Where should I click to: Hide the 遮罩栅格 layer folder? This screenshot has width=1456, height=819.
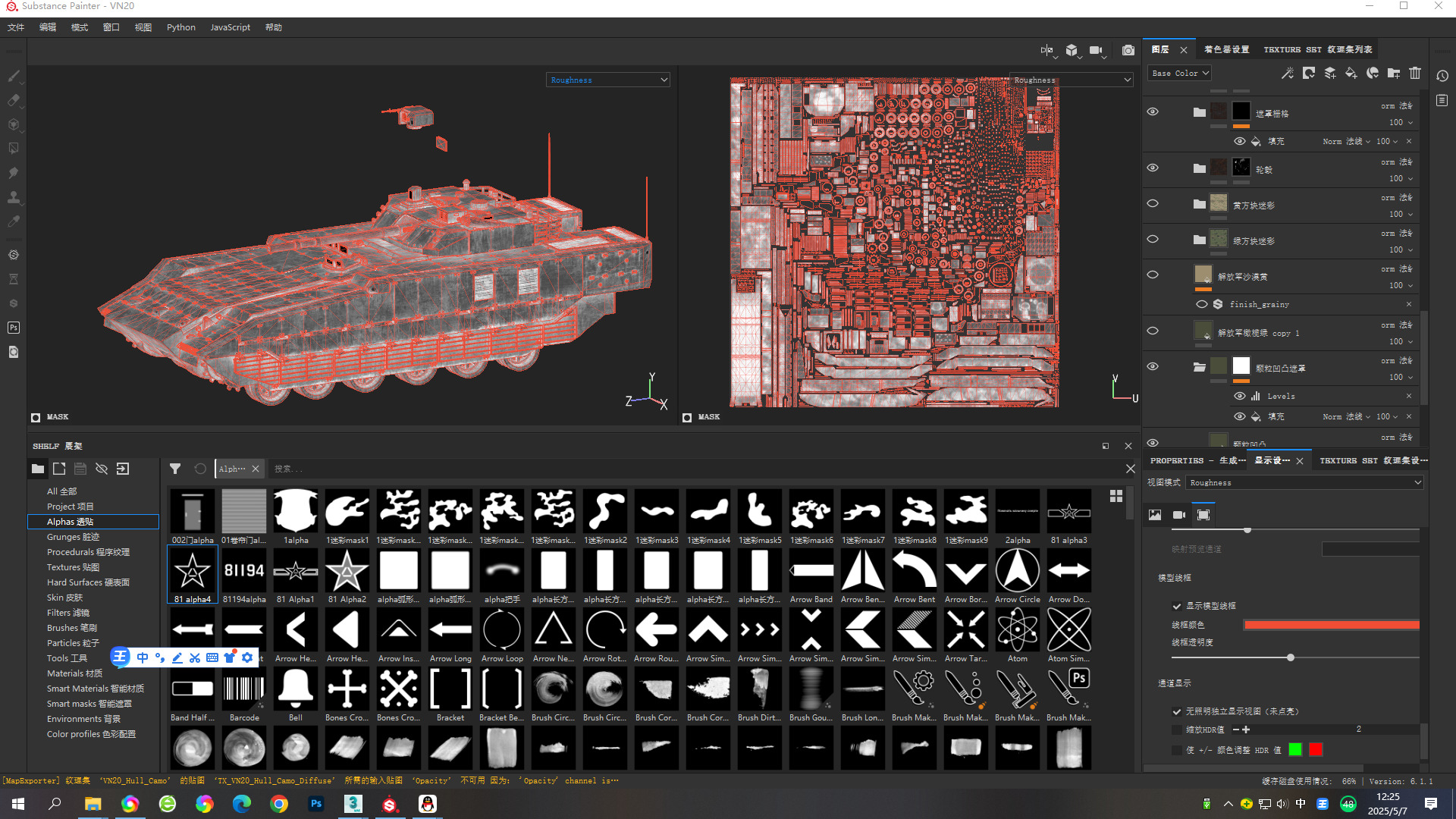[1153, 112]
